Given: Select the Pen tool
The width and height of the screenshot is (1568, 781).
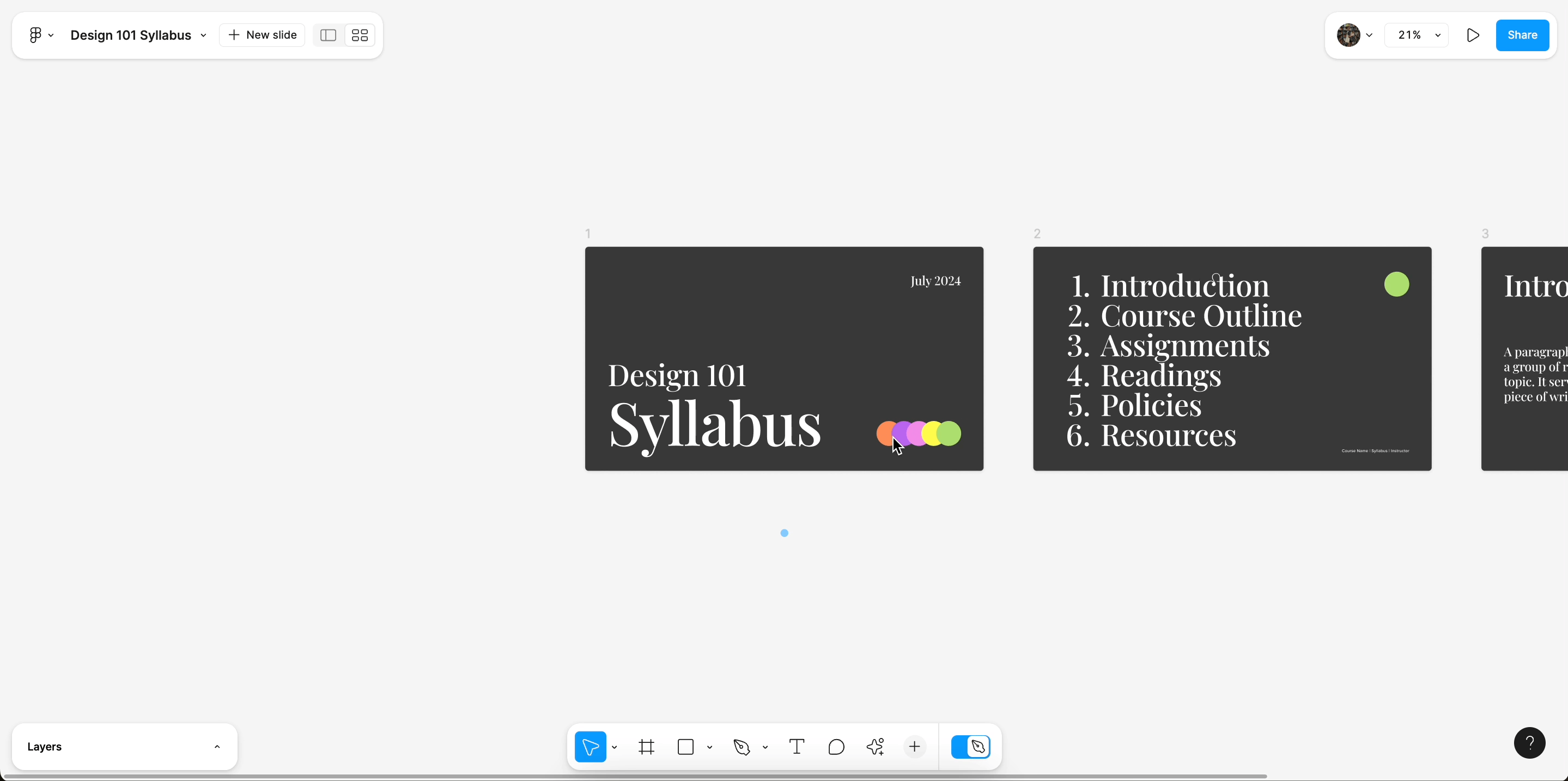Looking at the screenshot, I should [742, 746].
